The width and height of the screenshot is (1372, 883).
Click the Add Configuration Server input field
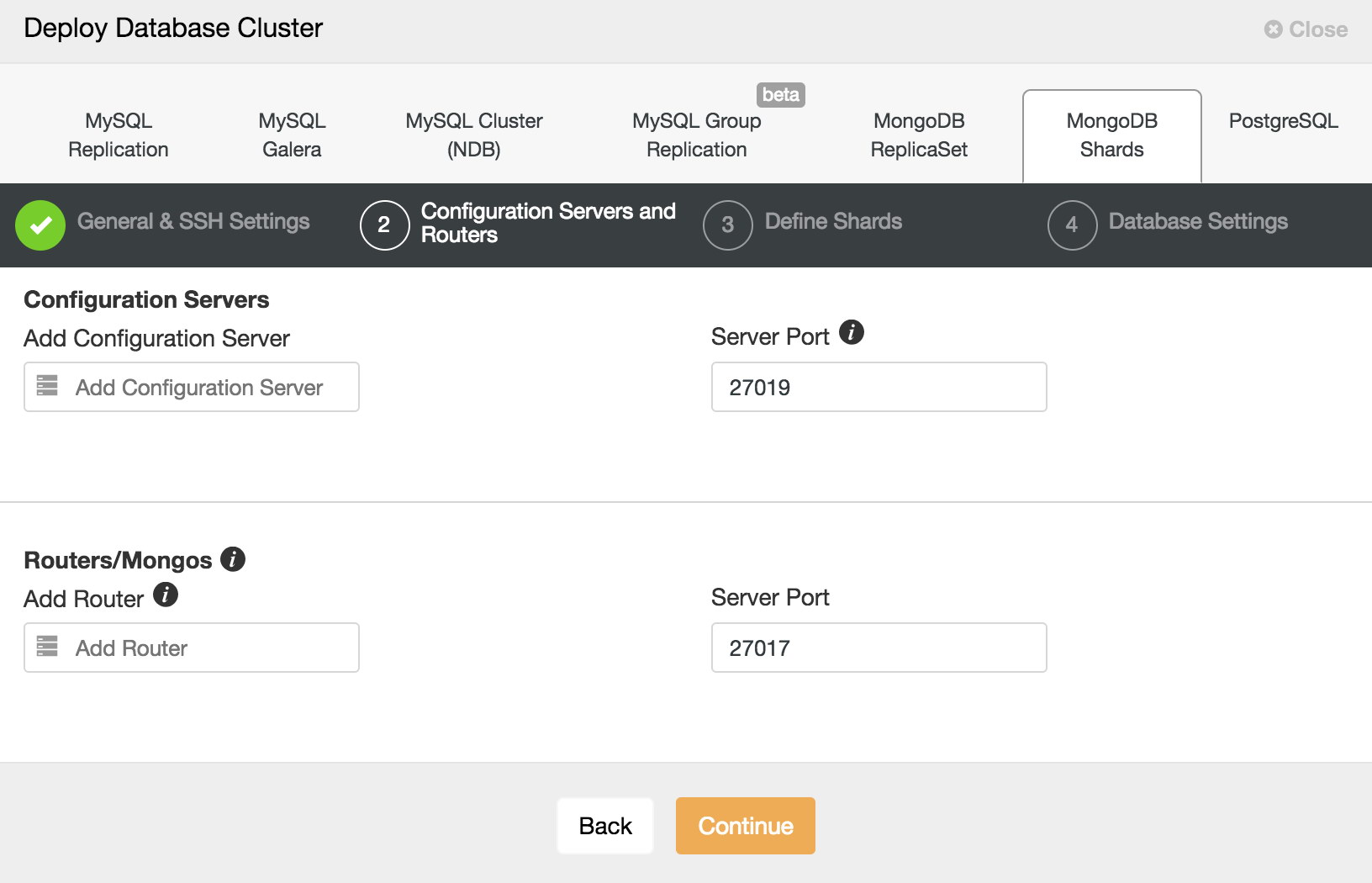coord(192,387)
